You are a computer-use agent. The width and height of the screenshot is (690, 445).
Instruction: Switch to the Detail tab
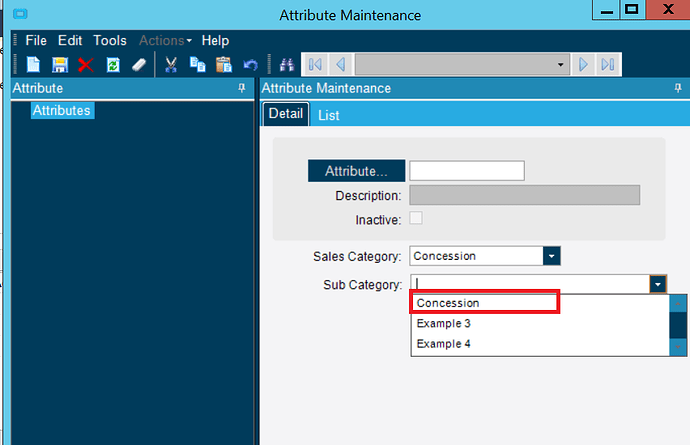(286, 114)
